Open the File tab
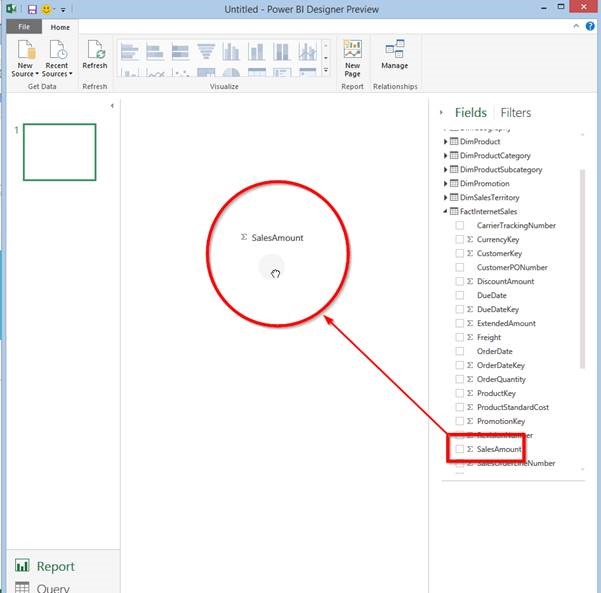This screenshot has height=593, width=601. tap(24, 27)
